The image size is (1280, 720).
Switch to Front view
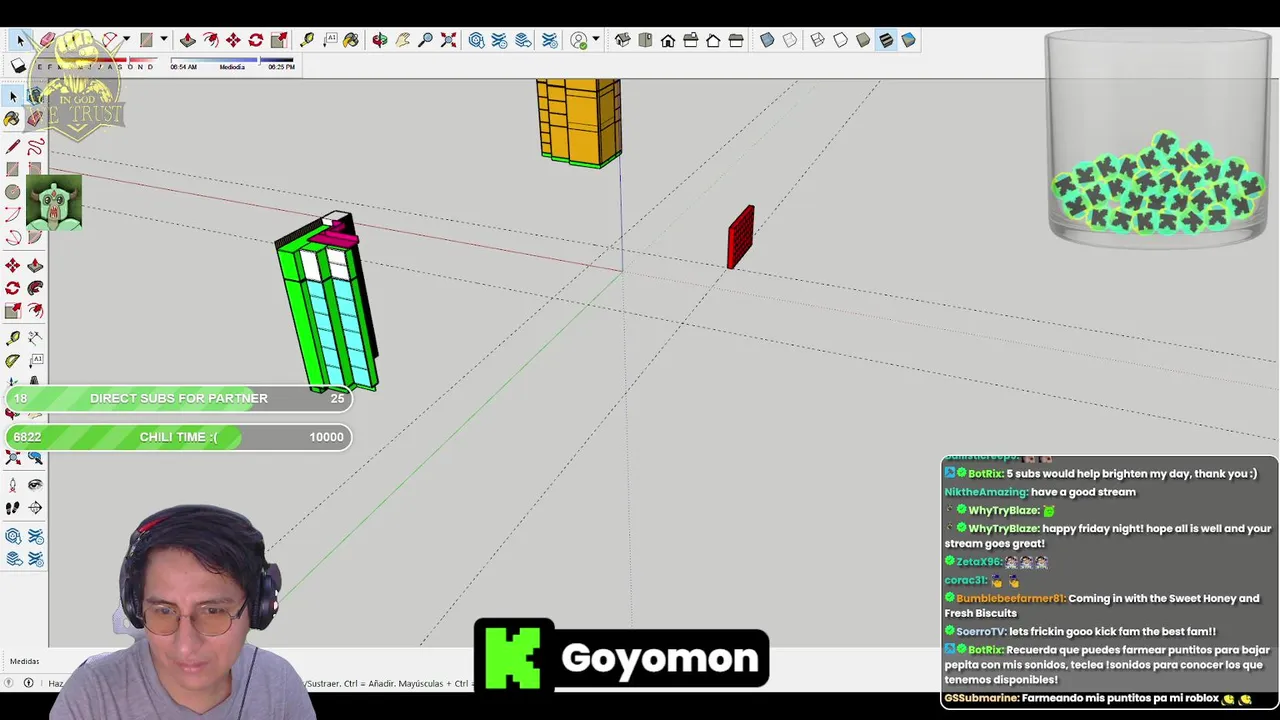pyautogui.click(x=668, y=40)
